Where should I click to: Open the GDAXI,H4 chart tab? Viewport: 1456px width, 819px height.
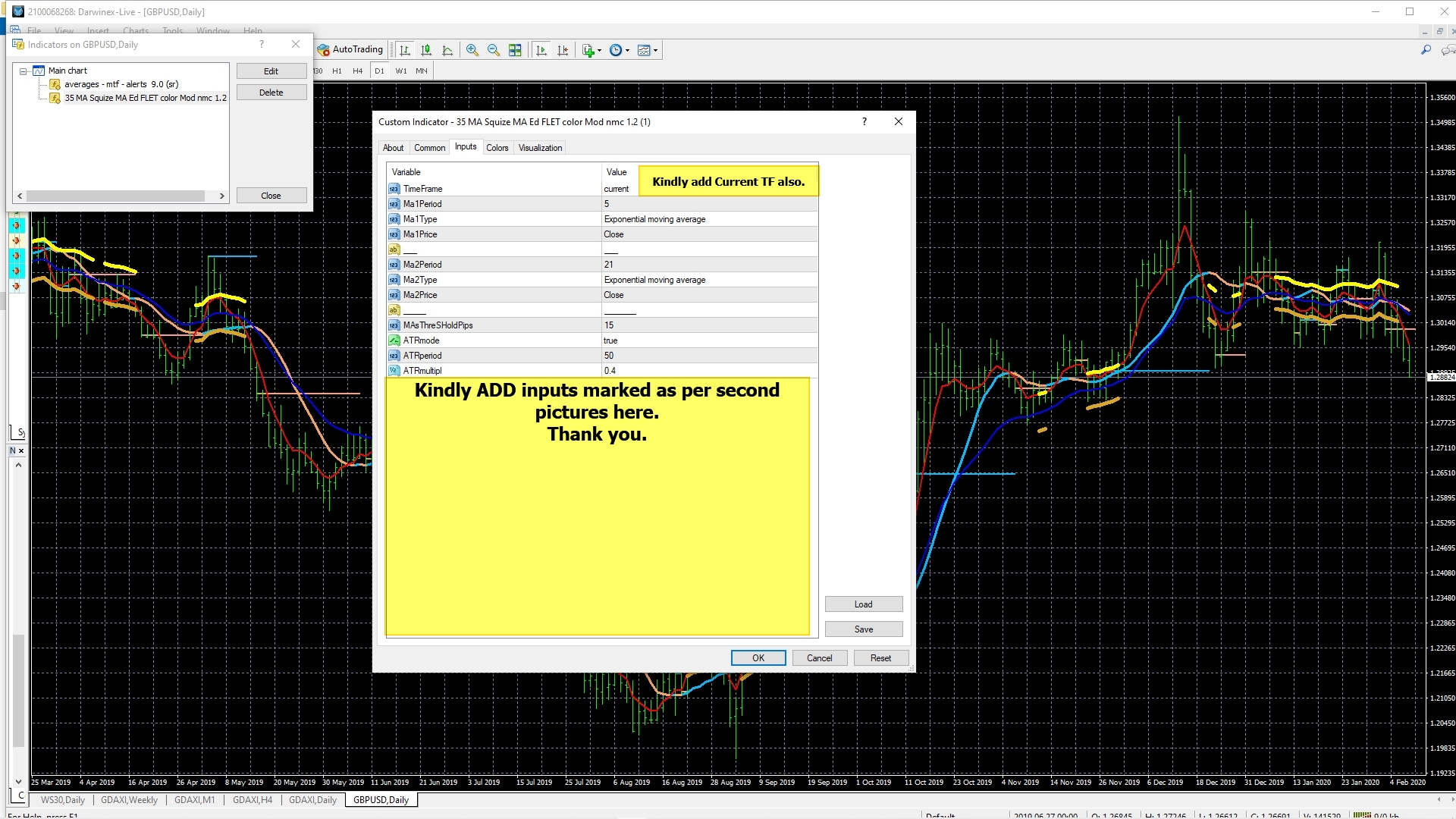[x=252, y=800]
